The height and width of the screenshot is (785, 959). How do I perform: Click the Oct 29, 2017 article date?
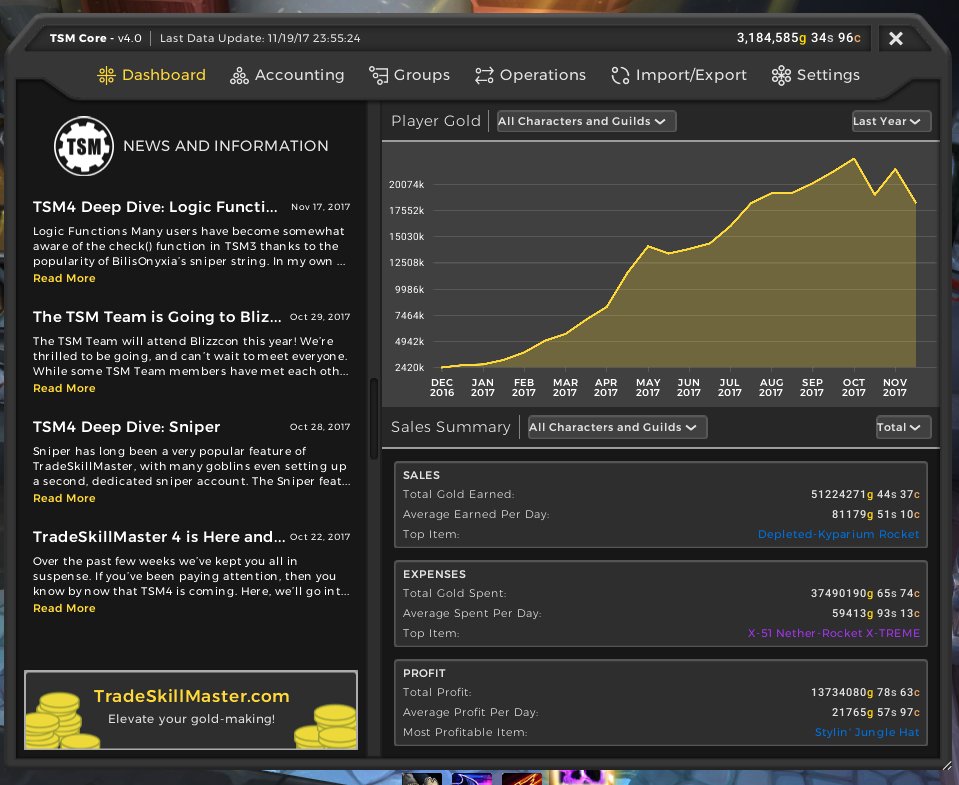pos(320,317)
